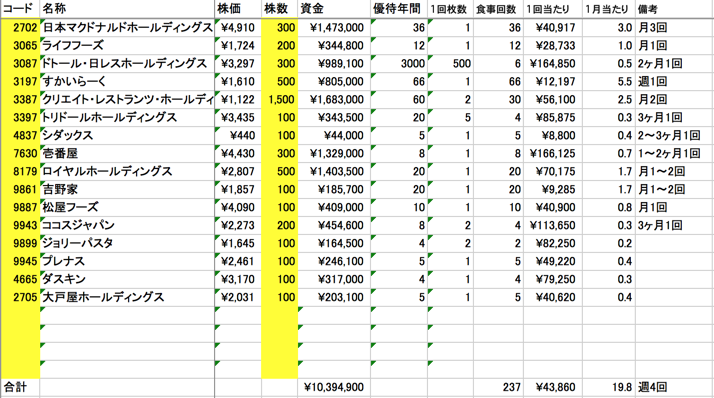714x398 pixels.
Task: Click the code cell 9899
Action: 20,244
